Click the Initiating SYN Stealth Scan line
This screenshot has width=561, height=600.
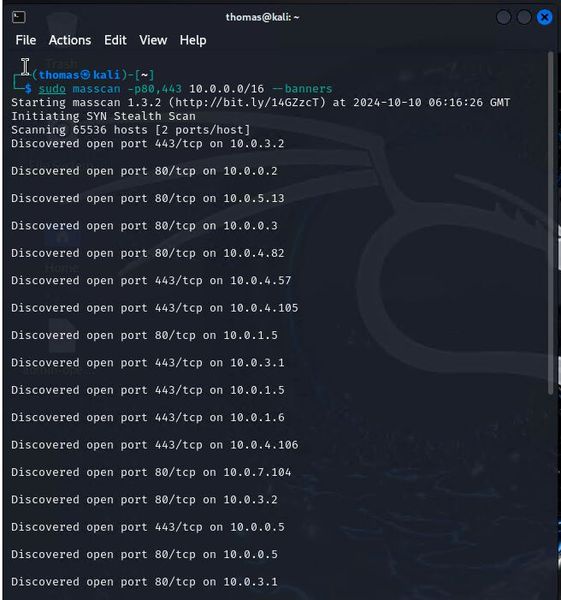coord(103,116)
